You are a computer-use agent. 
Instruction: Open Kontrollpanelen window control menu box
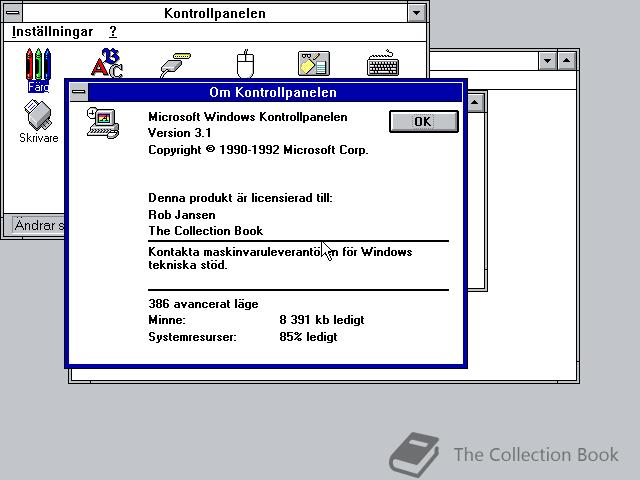[13, 13]
